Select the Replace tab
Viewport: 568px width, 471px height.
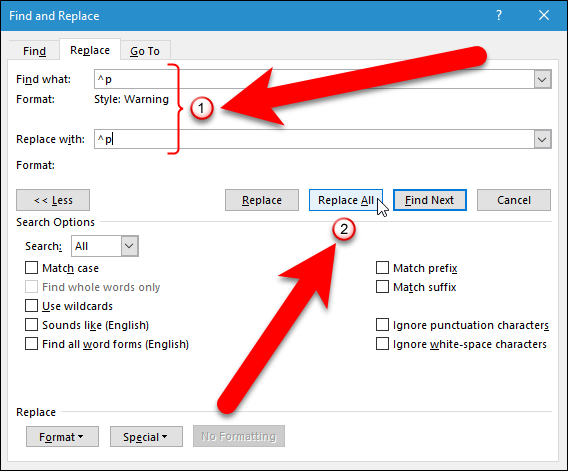90,50
